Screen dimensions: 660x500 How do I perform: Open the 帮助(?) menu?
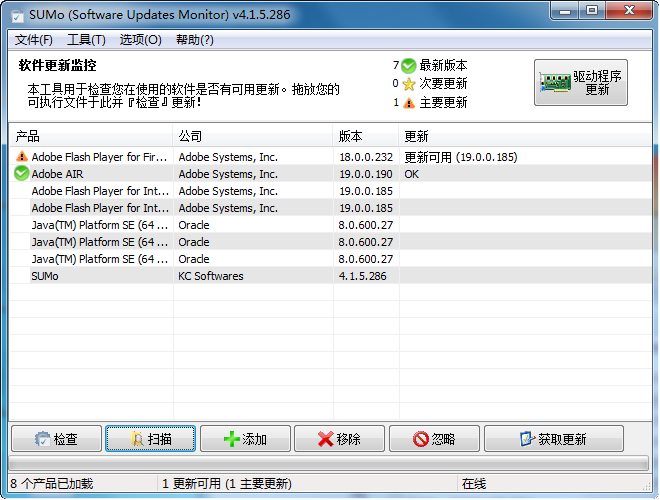tap(194, 40)
